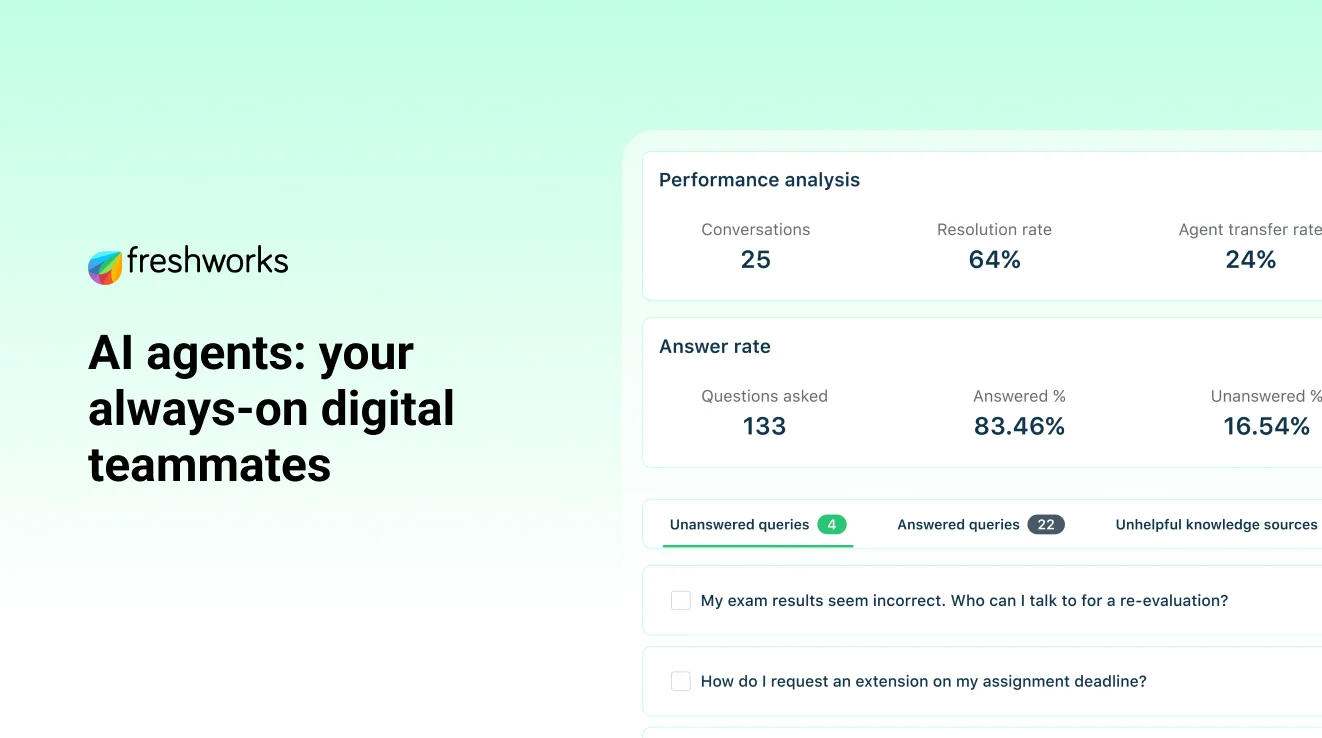Switch to the Unanswered queries tab
The height and width of the screenshot is (738, 1322).
739,524
